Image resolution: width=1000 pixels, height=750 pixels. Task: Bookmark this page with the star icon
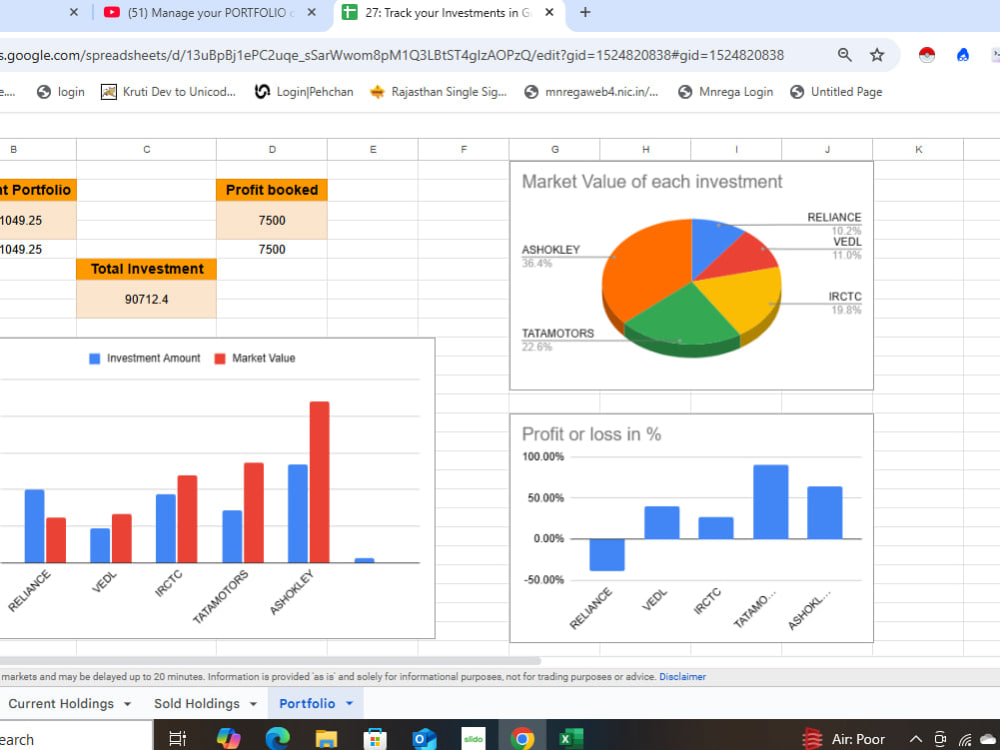(x=877, y=55)
